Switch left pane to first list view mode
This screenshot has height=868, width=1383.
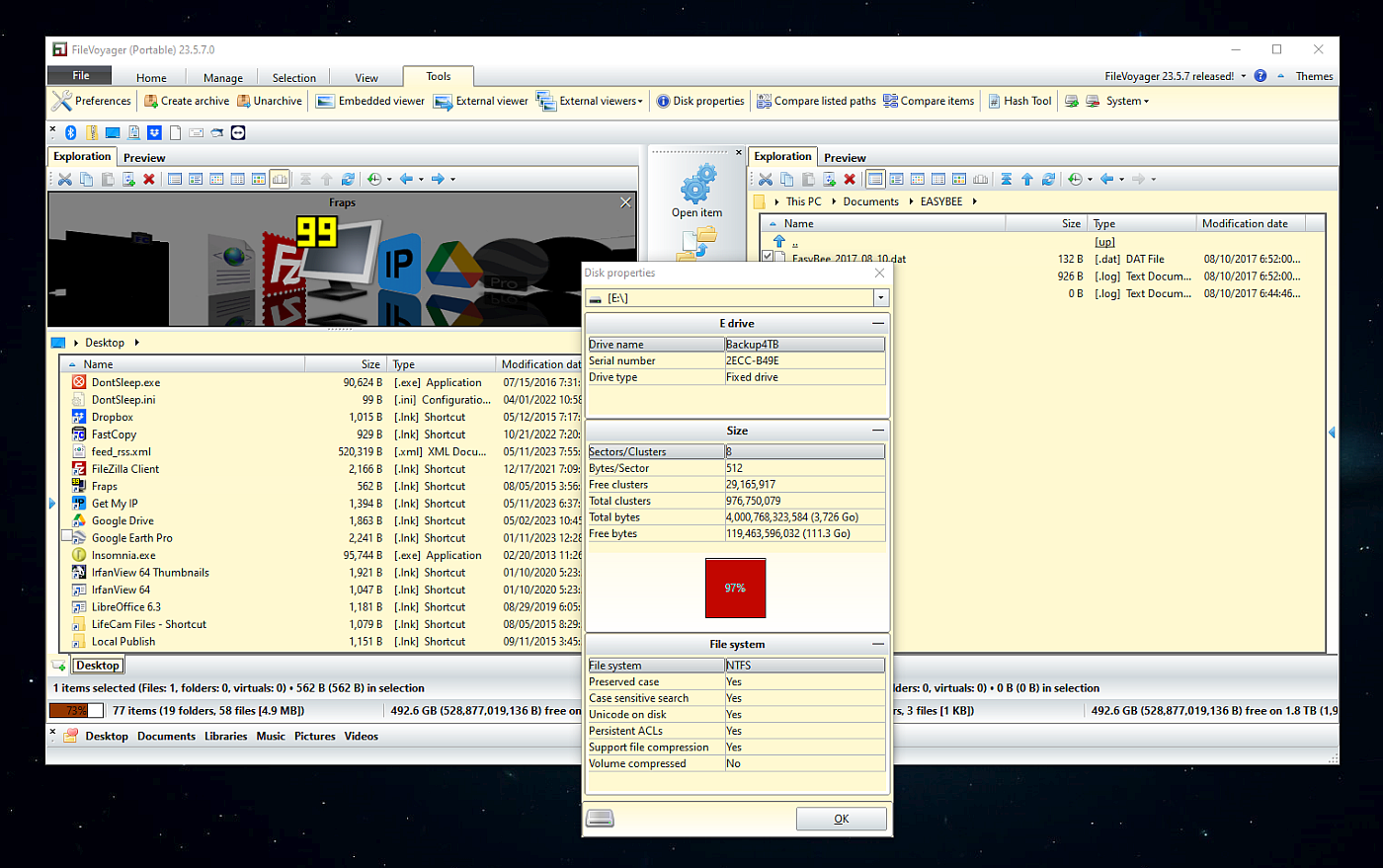tap(175, 179)
